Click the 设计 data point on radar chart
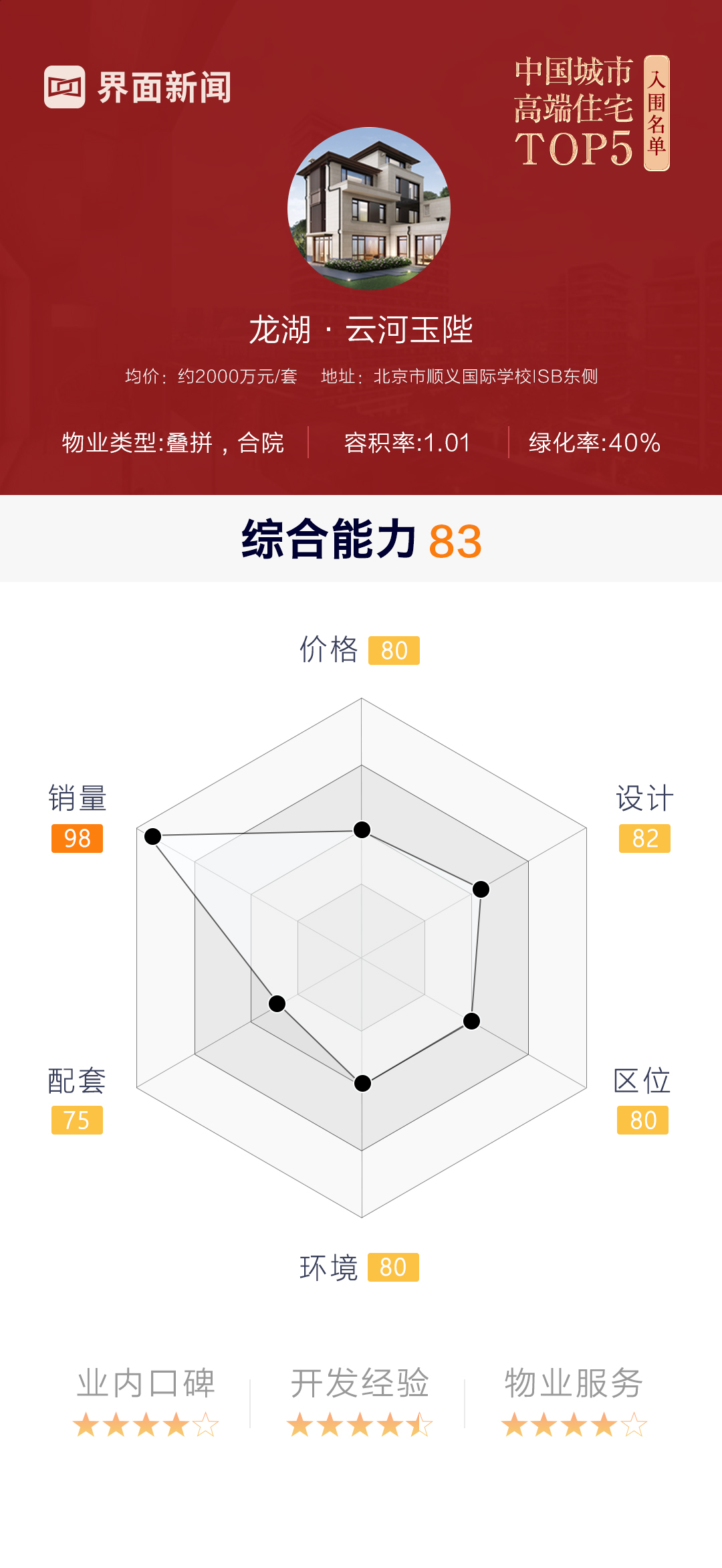The image size is (722, 1568). (x=481, y=889)
